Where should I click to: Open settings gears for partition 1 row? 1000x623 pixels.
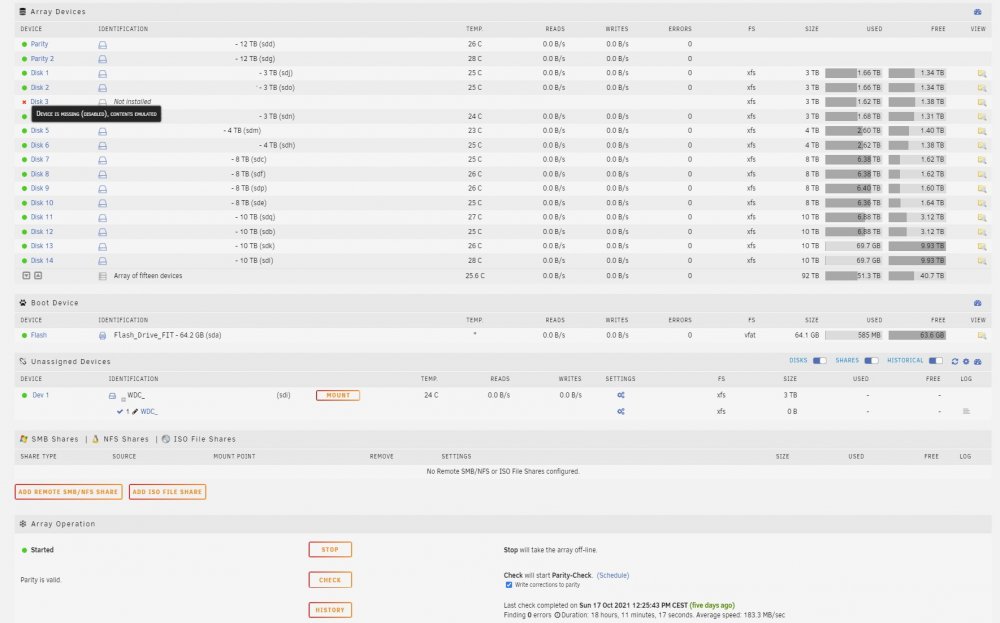pos(621,412)
